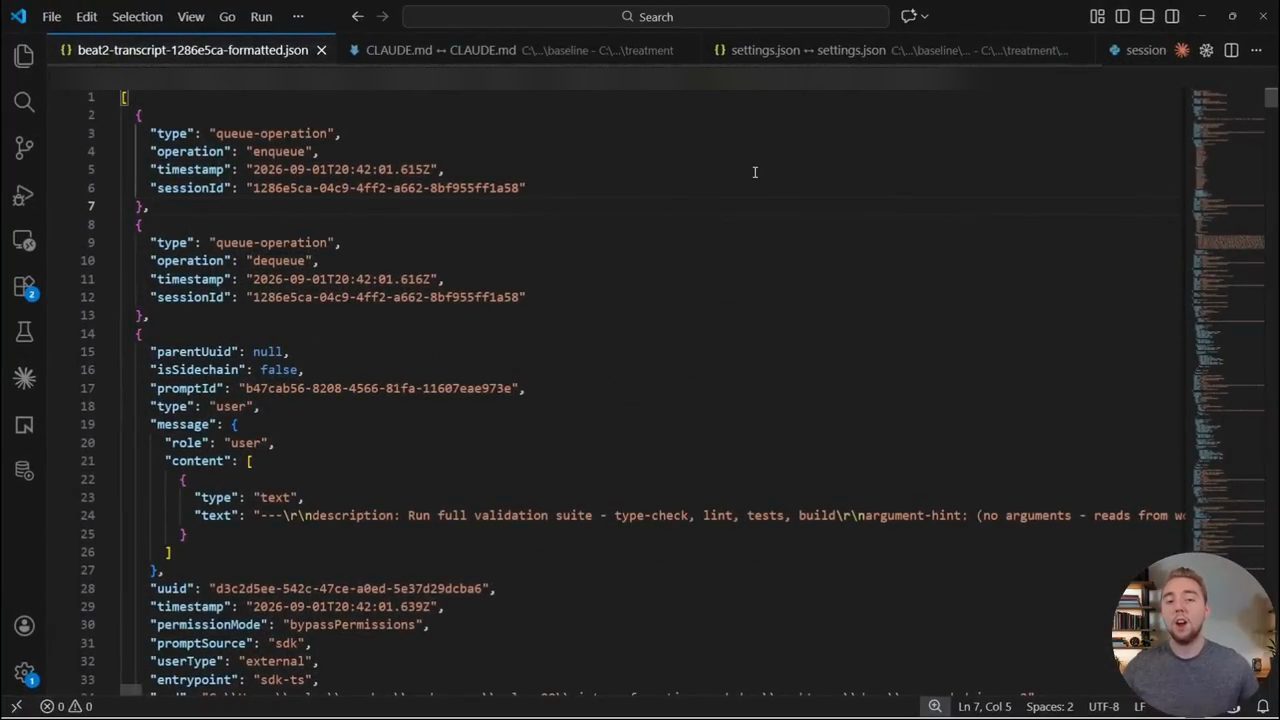This screenshot has width=1280, height=720.
Task: Toggle the secondary side bar
Action: pyautogui.click(x=1172, y=16)
